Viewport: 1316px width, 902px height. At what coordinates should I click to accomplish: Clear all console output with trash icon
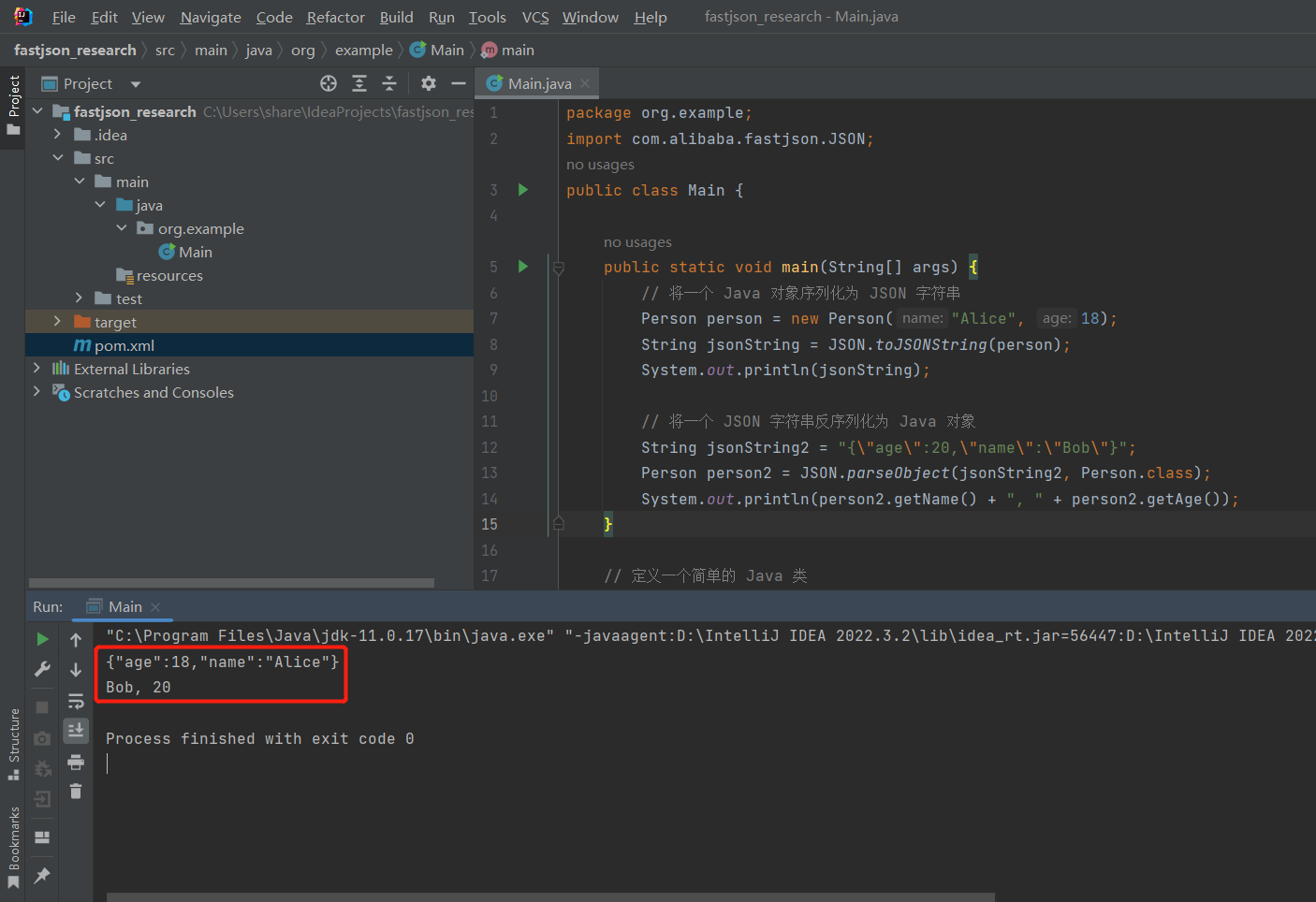[76, 792]
